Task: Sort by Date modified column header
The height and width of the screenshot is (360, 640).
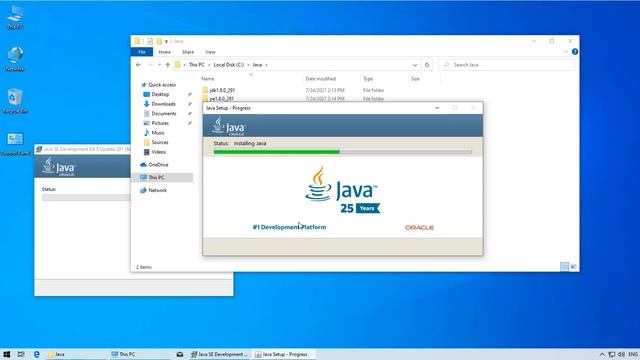Action: click(321, 79)
